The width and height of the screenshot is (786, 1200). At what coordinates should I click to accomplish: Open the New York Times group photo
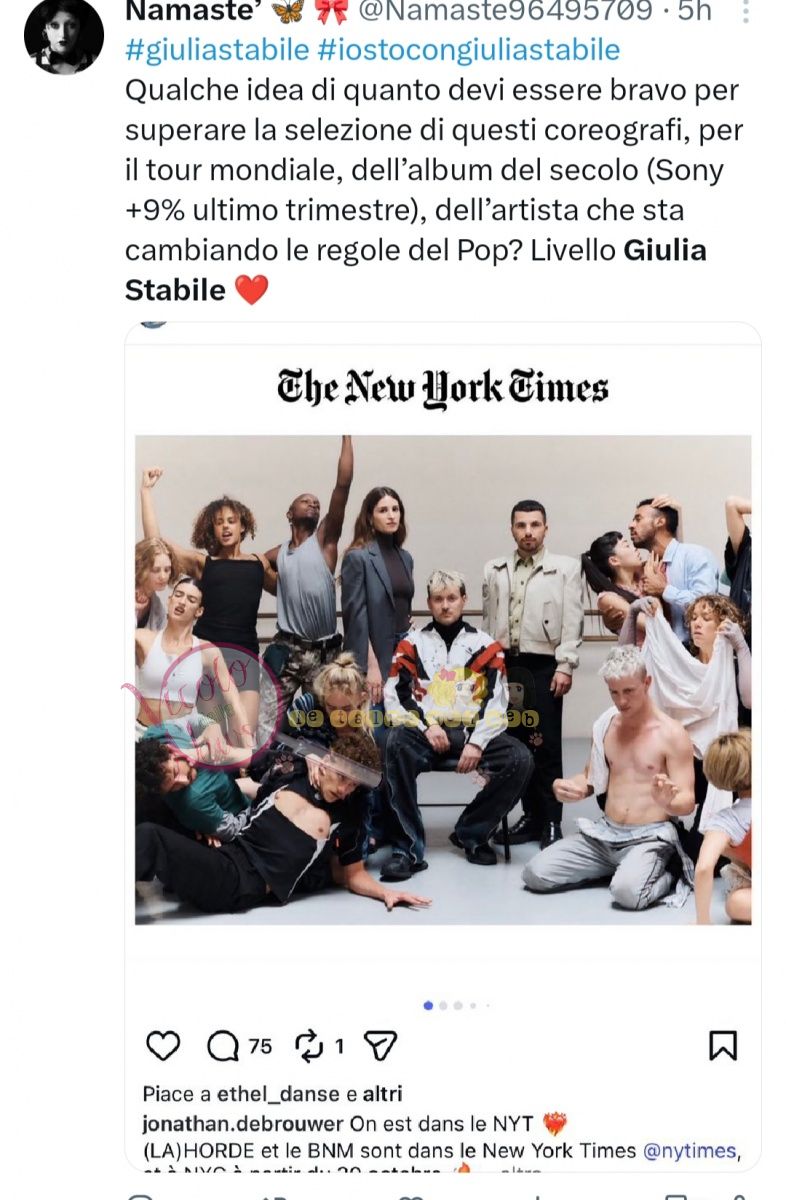tap(443, 679)
